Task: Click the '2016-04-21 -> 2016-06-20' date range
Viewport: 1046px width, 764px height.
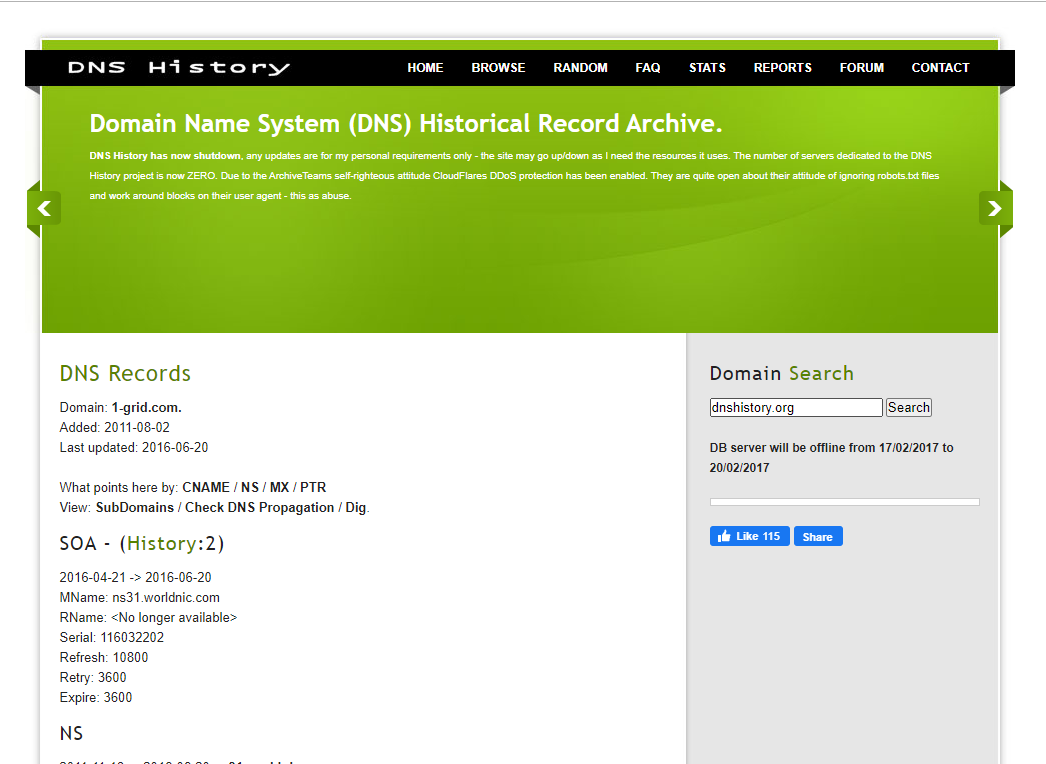Action: pyautogui.click(x=135, y=578)
